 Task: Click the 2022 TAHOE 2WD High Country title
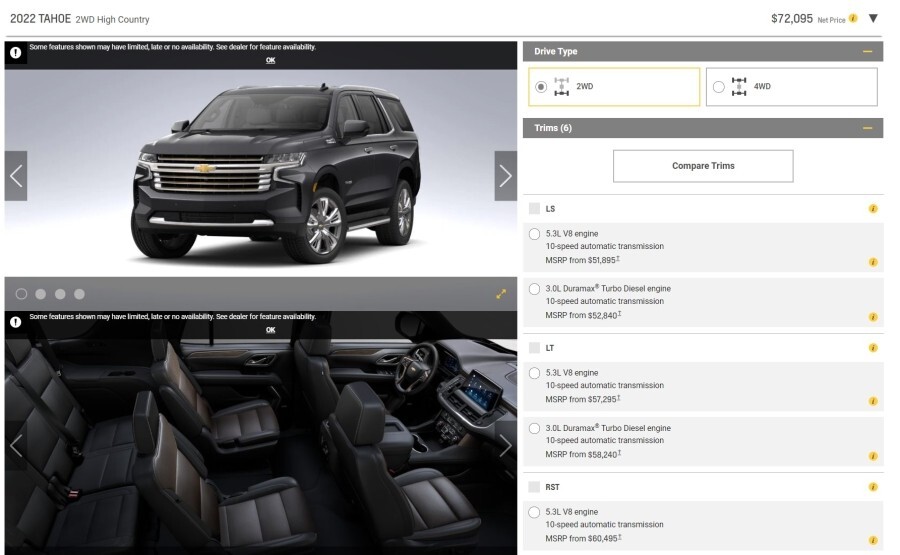tap(80, 19)
